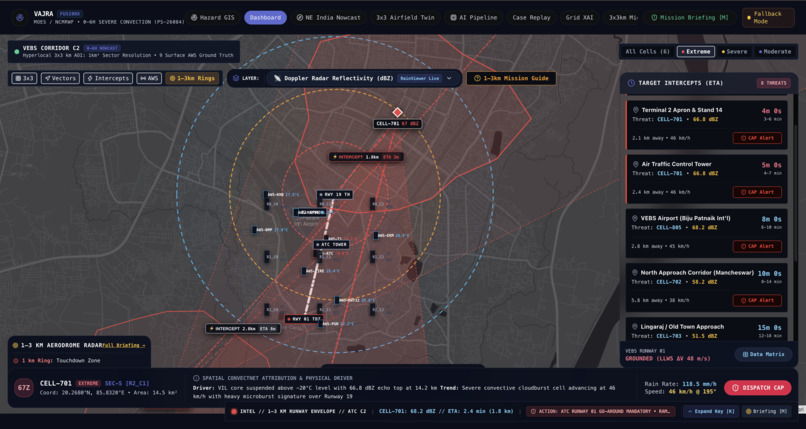This screenshot has width=806, height=429.
Task: Click the RainViewer Live badge
Action: tap(420, 79)
